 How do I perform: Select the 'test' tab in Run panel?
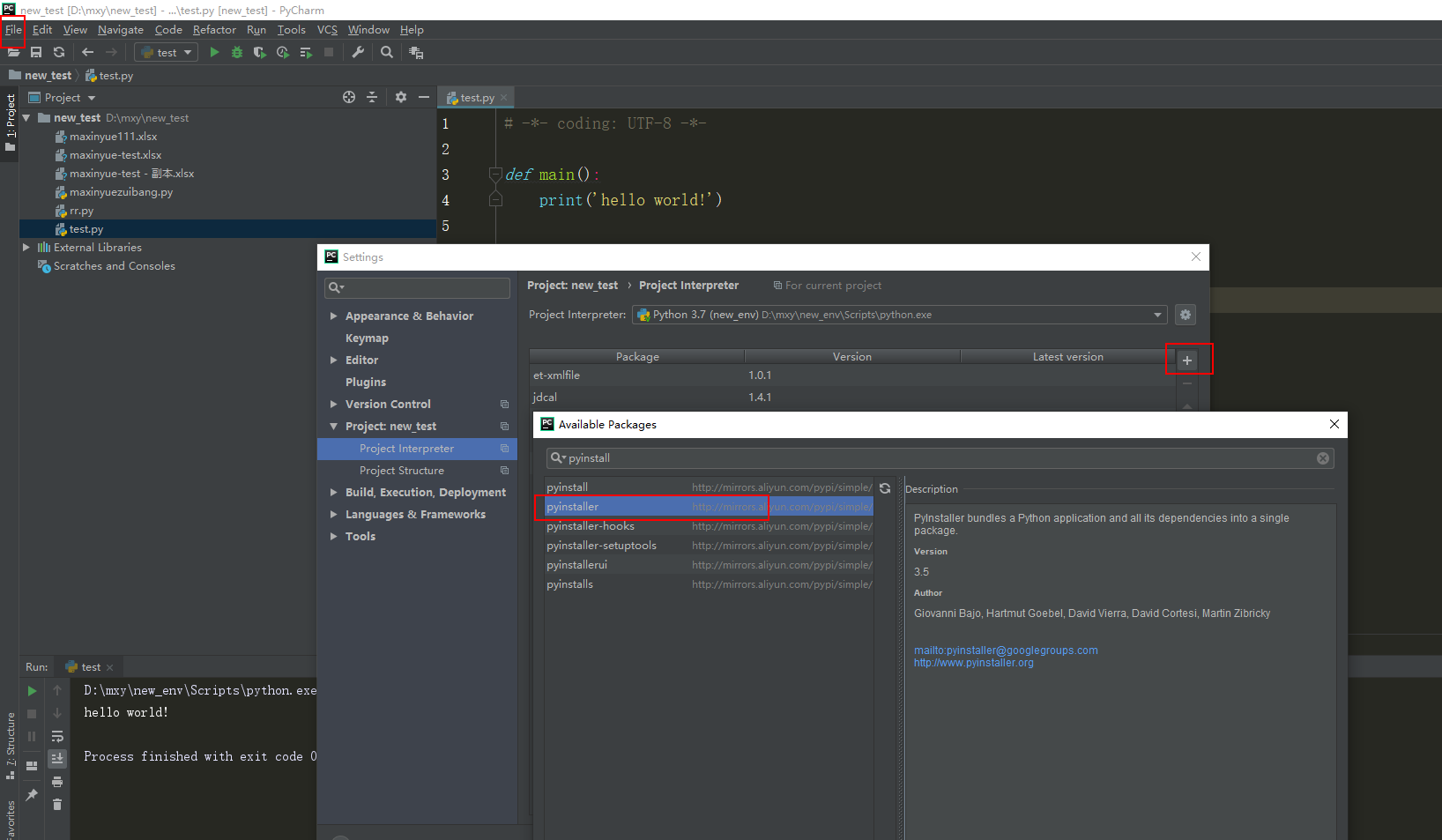coord(90,667)
